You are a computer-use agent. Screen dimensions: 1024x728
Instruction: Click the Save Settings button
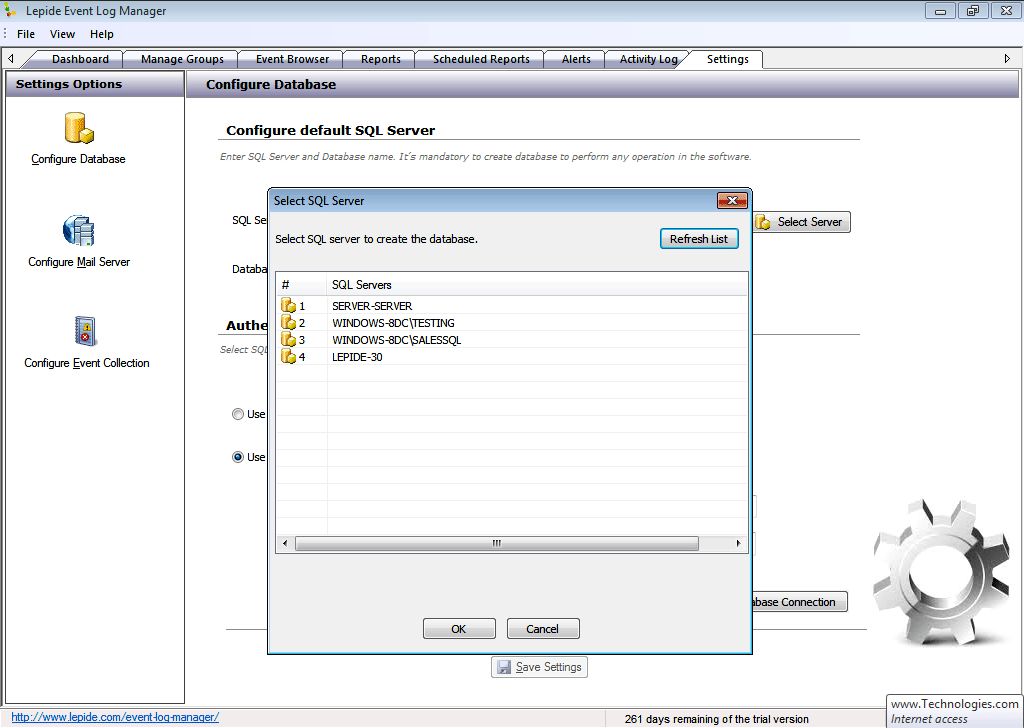(539, 667)
